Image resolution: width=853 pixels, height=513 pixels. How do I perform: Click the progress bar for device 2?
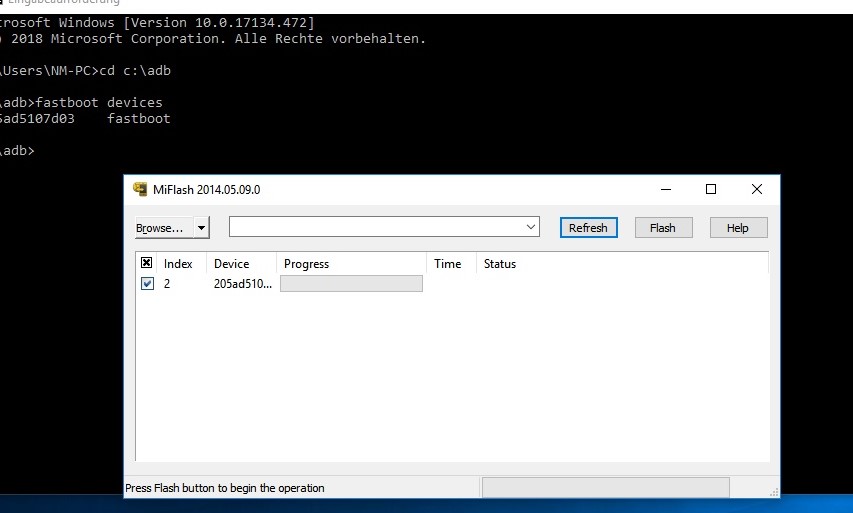[351, 283]
